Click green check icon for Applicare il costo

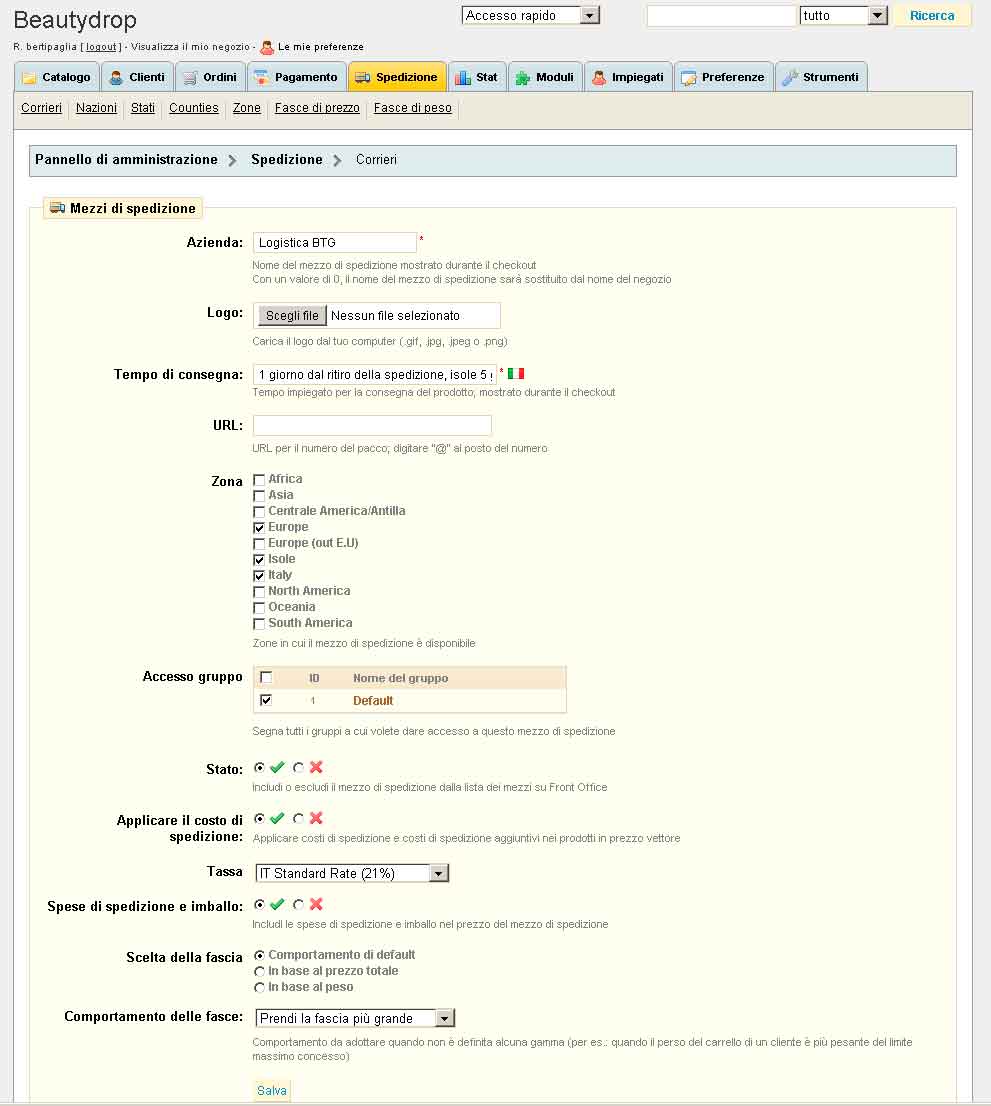click(277, 818)
